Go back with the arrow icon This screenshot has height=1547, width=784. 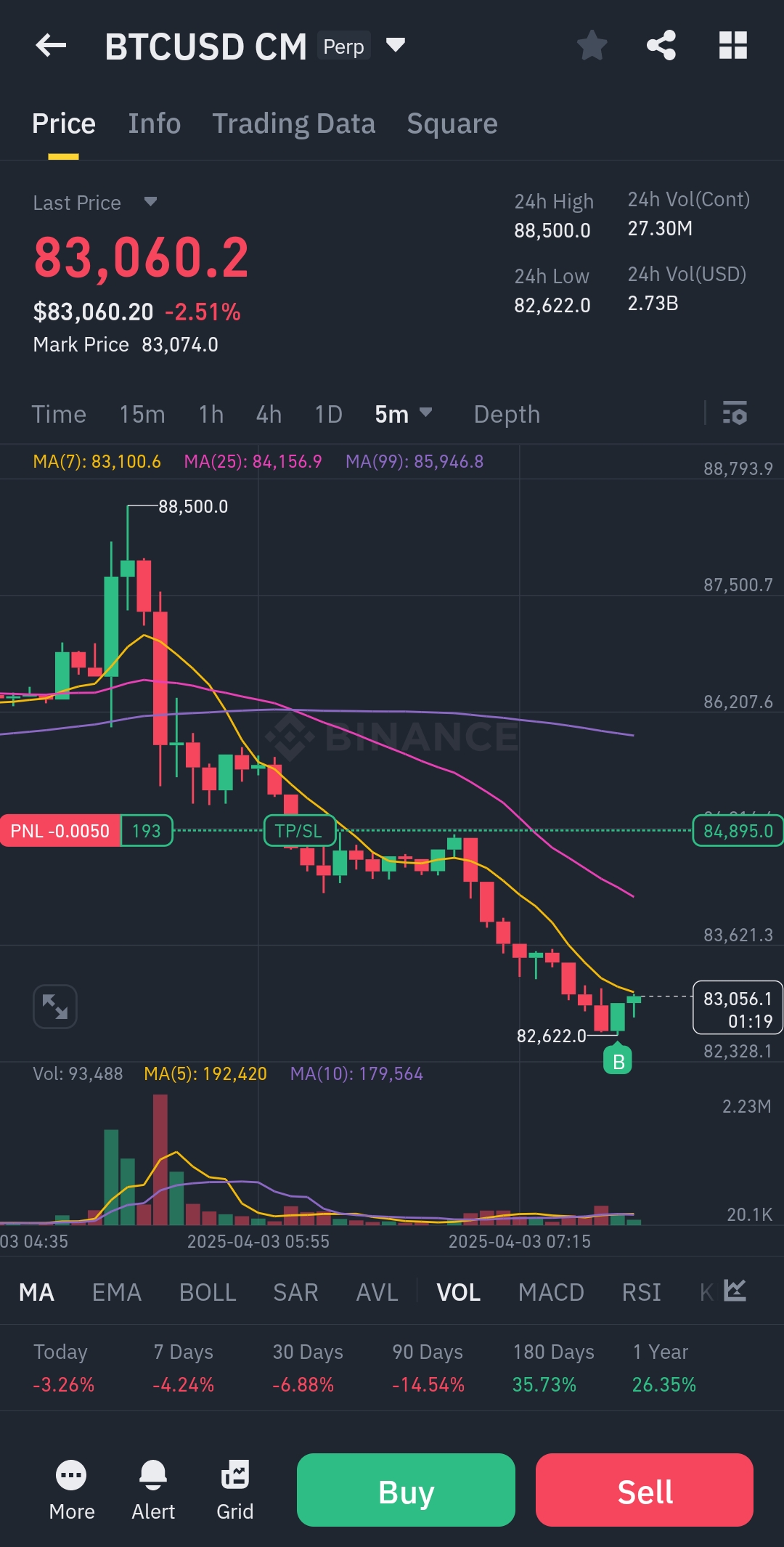[51, 46]
